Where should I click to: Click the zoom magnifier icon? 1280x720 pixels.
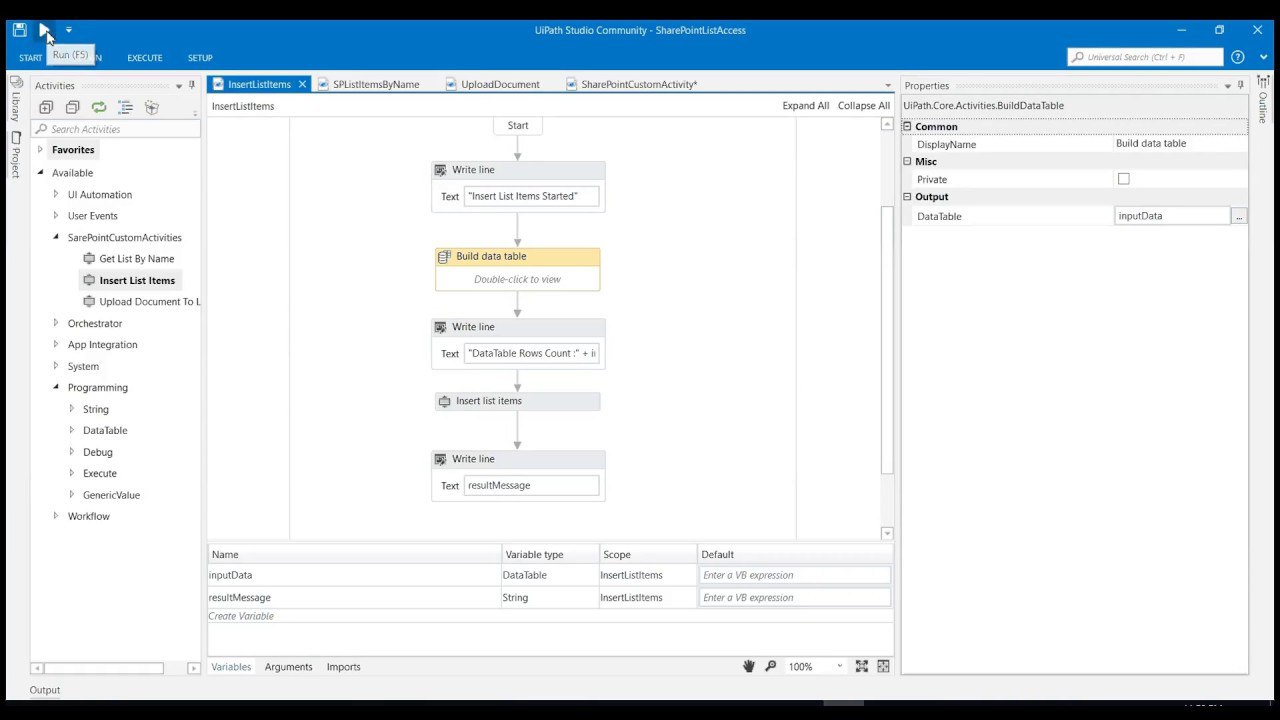tap(771, 667)
